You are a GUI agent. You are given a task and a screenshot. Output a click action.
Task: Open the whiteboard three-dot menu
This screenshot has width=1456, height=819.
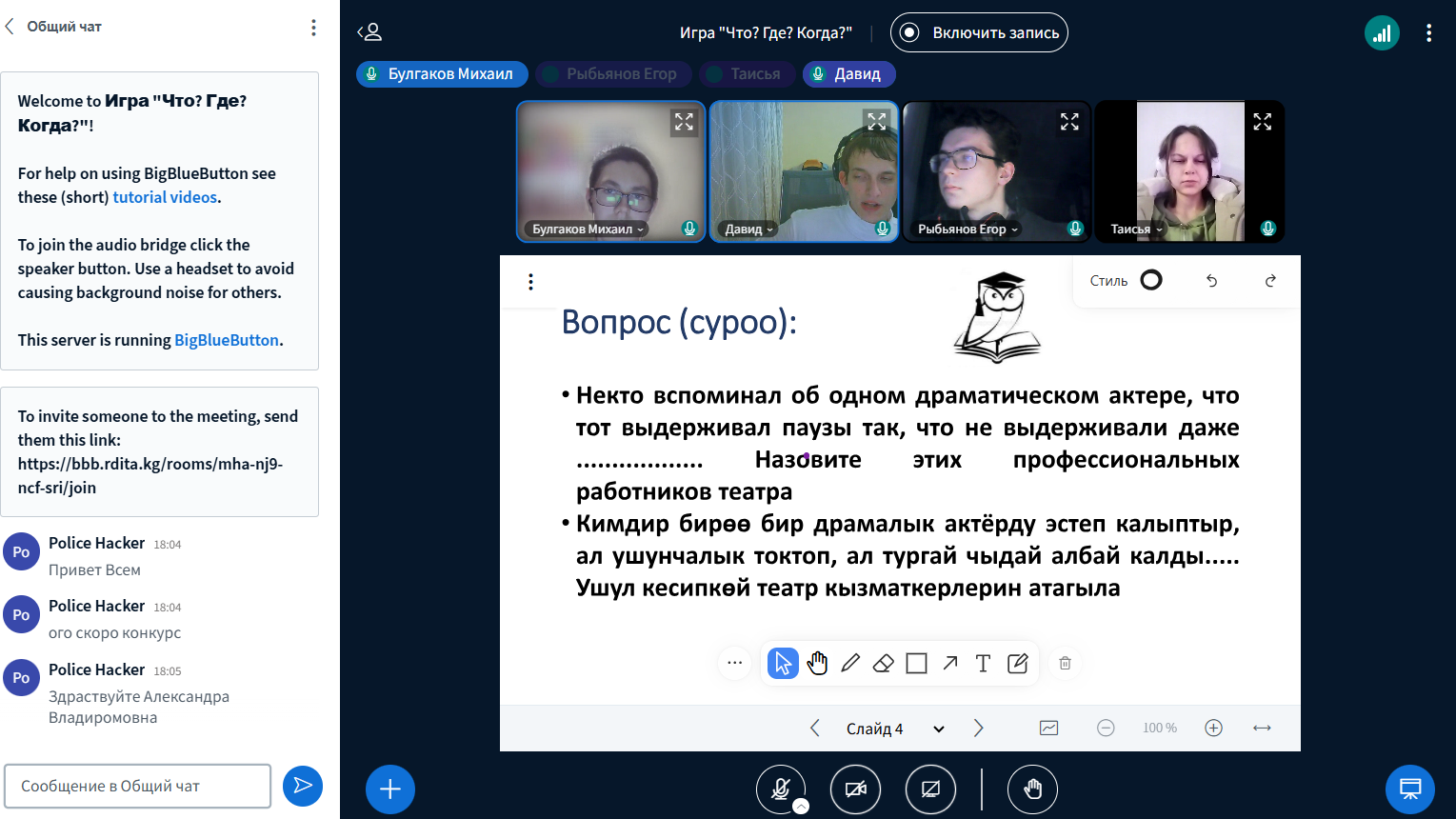tap(530, 282)
